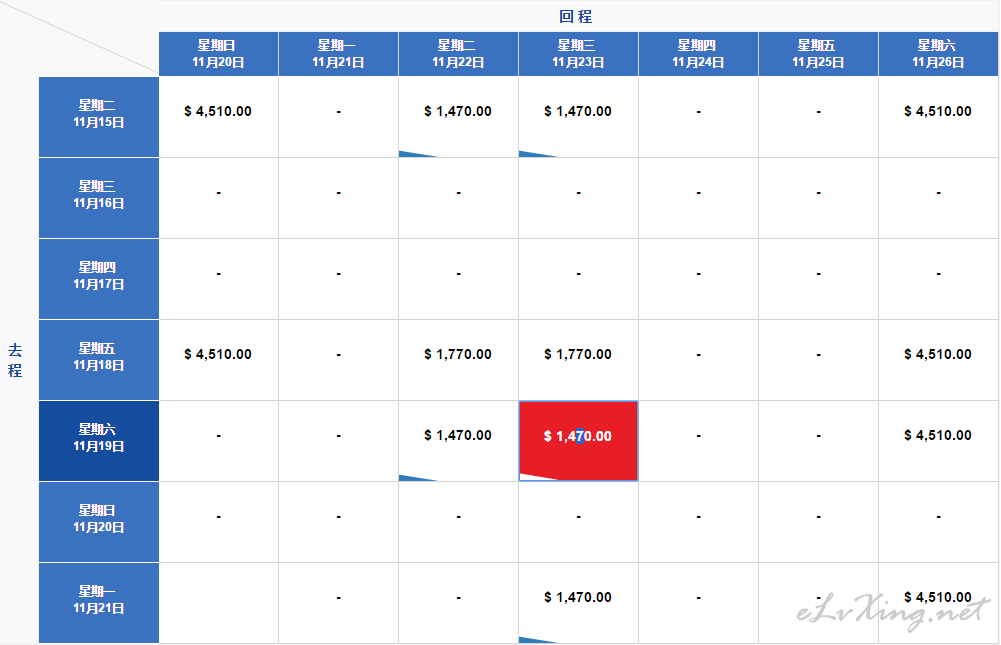Select the return date header 星期四 11月24日
The image size is (1001, 645).
(x=698, y=54)
